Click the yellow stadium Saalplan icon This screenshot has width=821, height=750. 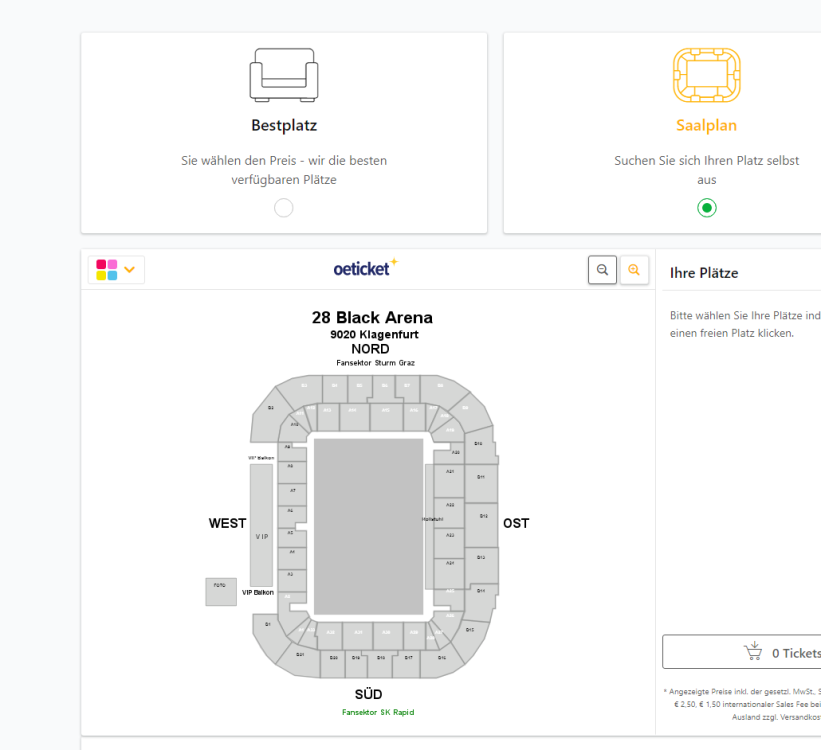point(706,74)
